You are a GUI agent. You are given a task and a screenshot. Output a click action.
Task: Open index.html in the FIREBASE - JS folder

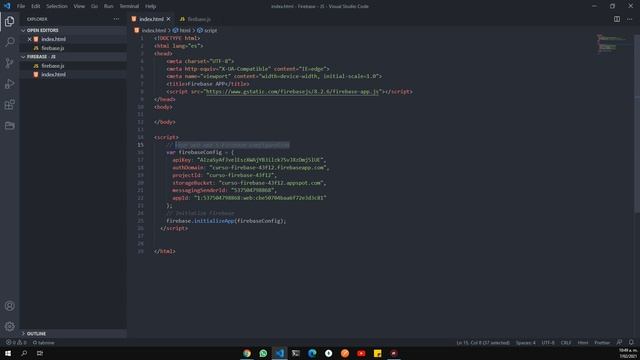pos(73,75)
